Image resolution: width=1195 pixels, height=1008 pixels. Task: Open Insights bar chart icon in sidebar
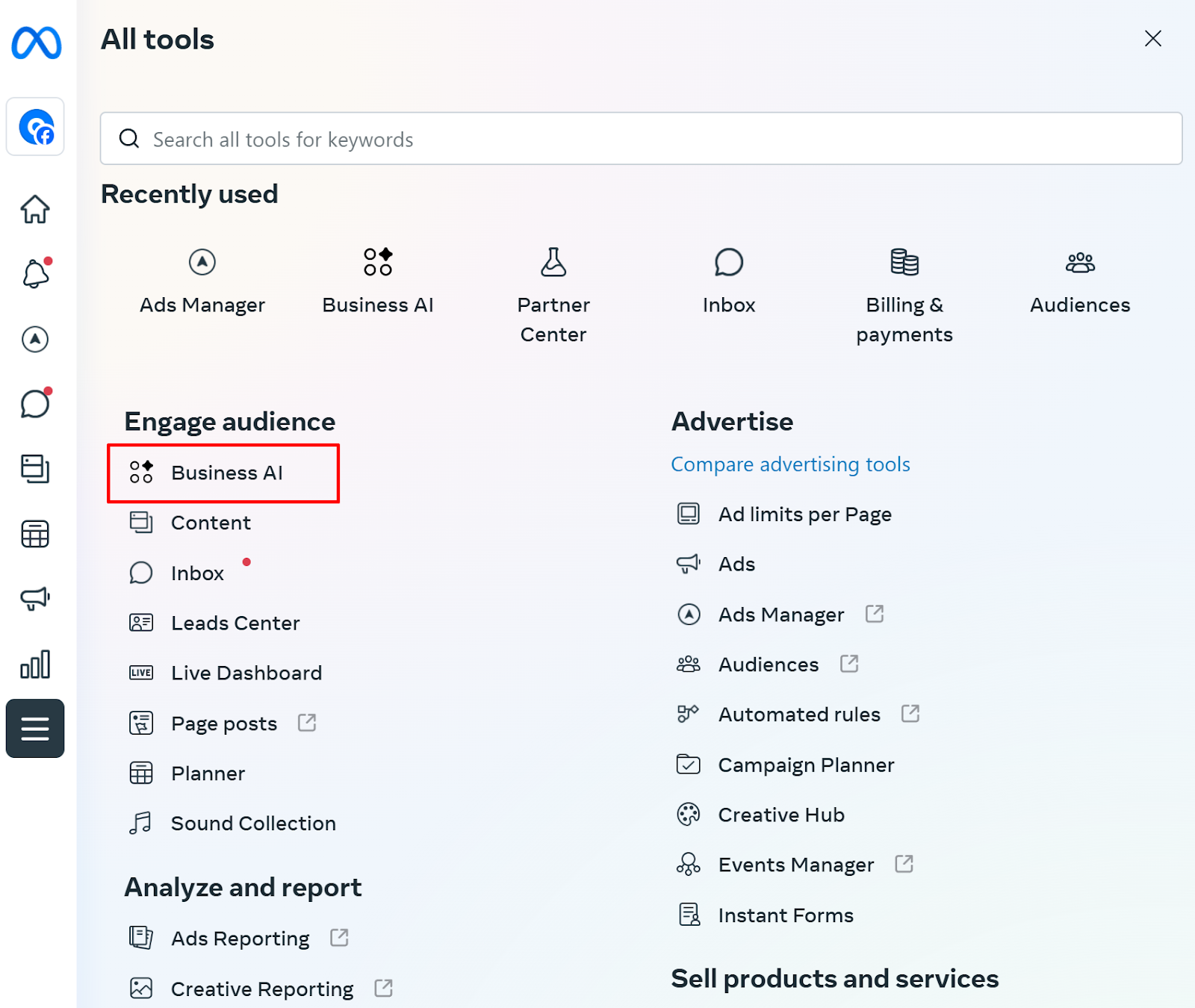click(35, 664)
